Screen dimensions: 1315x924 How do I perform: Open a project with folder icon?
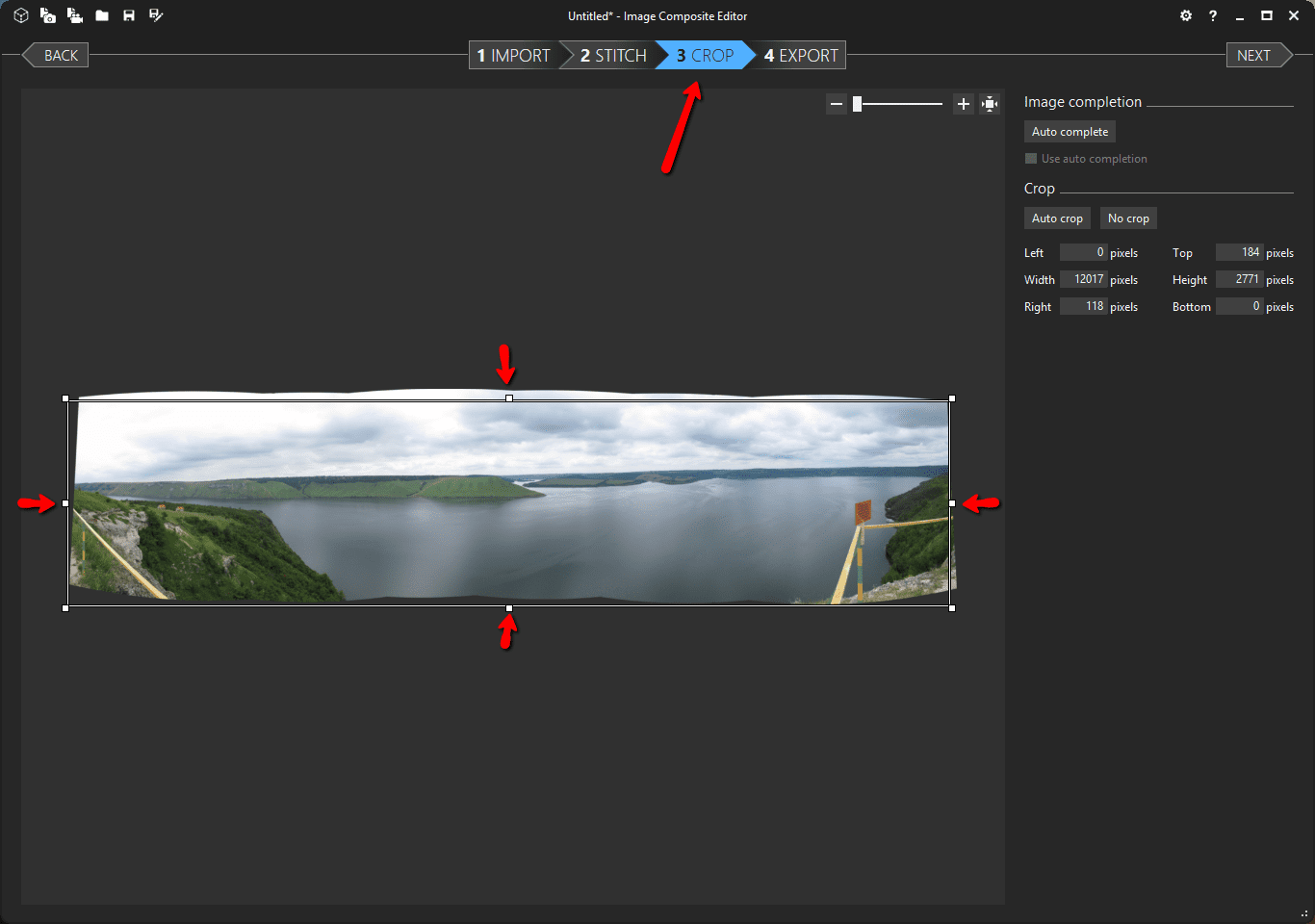pyautogui.click(x=101, y=15)
